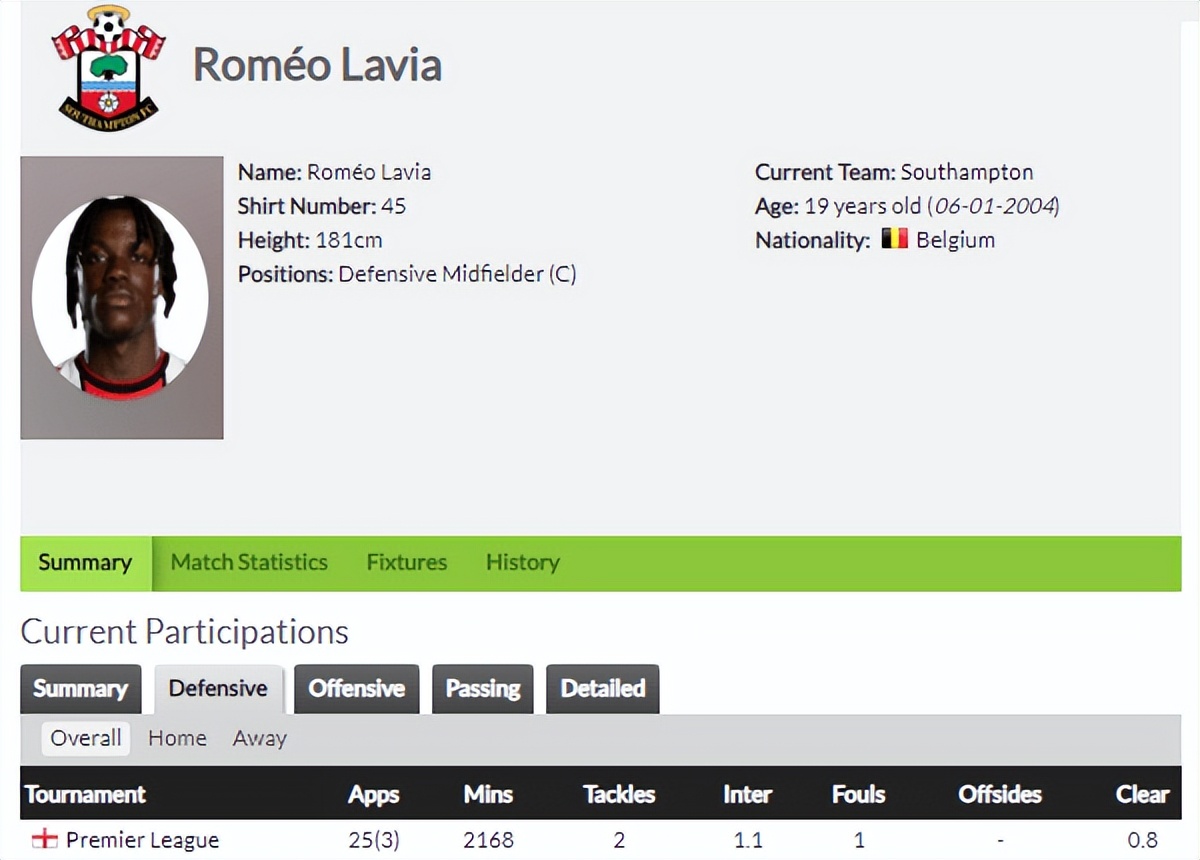This screenshot has width=1200, height=860.
Task: Open the Premier League tournament link
Action: tap(142, 840)
